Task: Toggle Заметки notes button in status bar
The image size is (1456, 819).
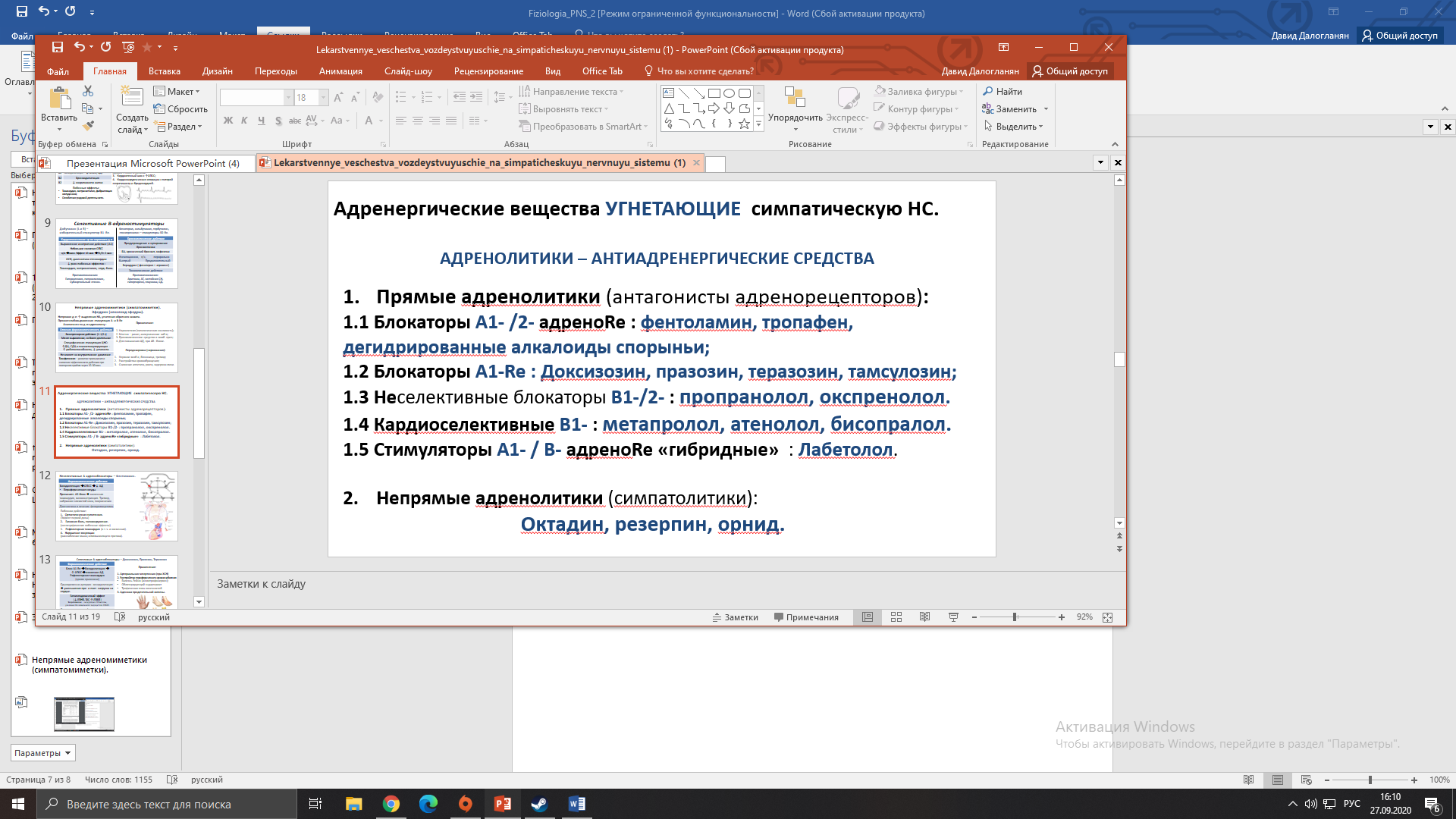Action: (x=736, y=617)
